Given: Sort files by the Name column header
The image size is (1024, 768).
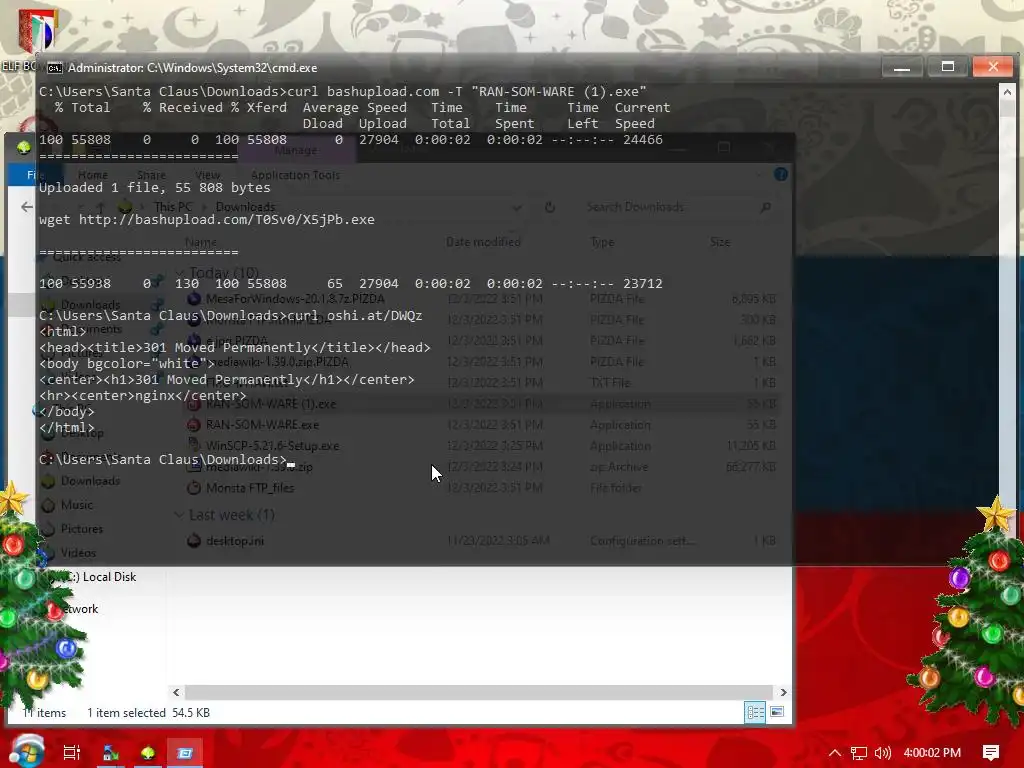Looking at the screenshot, I should 200,242.
